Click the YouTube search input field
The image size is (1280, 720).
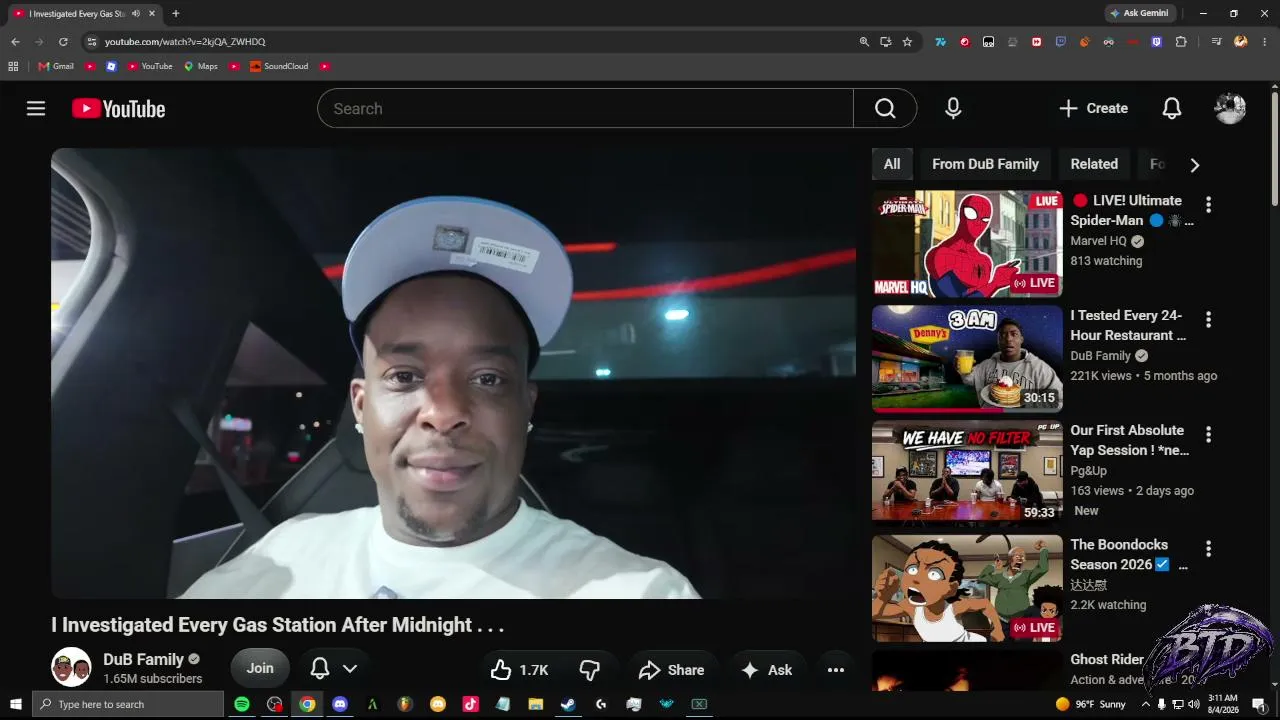tap(585, 108)
